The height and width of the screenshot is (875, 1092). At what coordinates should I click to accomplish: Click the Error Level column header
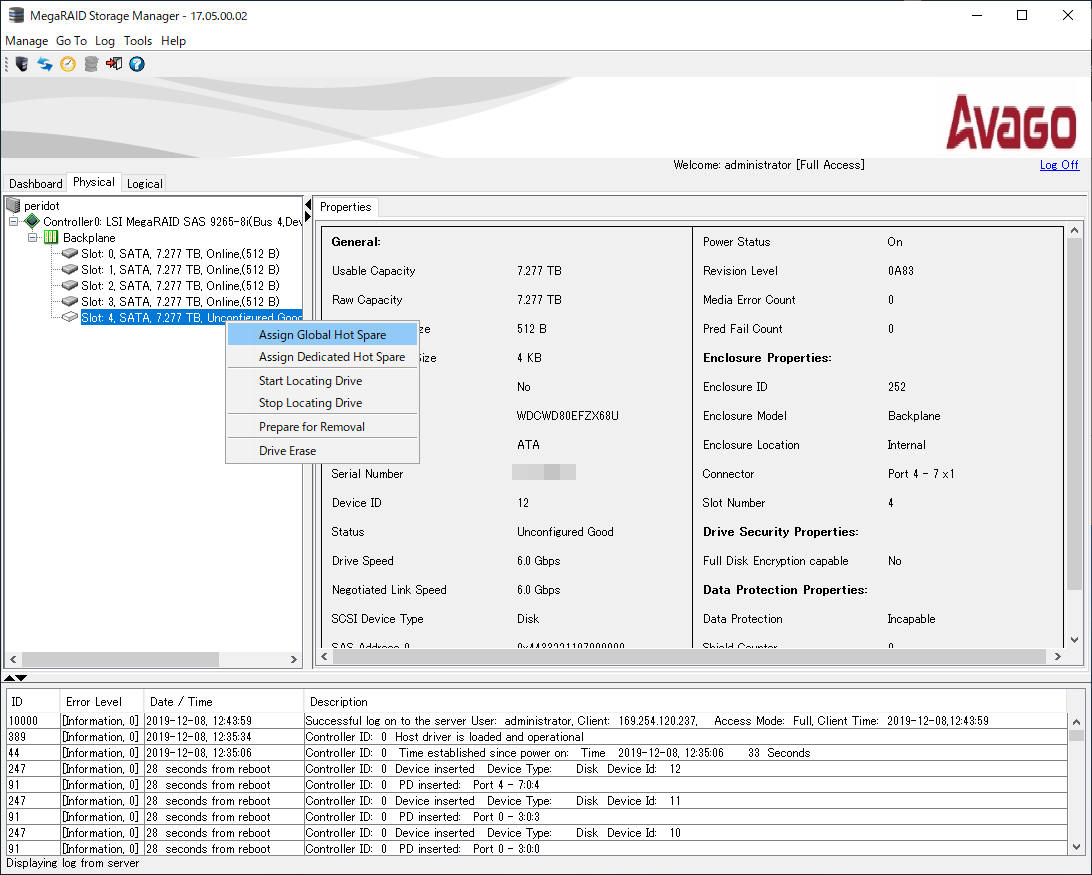[102, 702]
